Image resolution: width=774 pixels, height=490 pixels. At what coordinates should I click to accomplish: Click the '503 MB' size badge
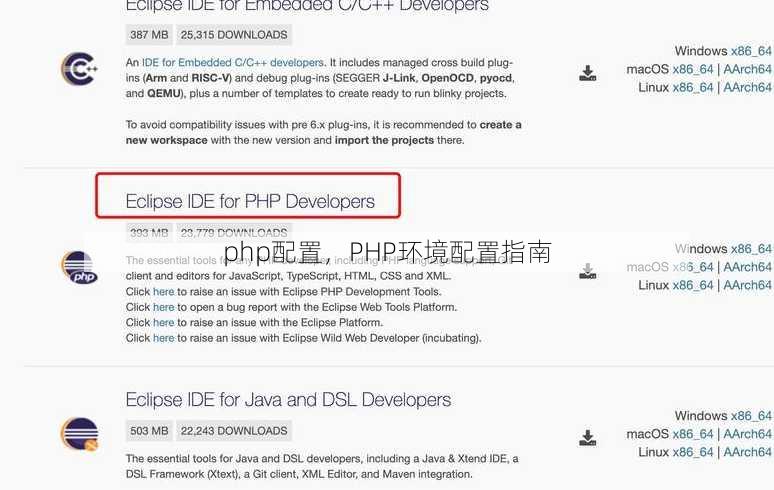[149, 431]
